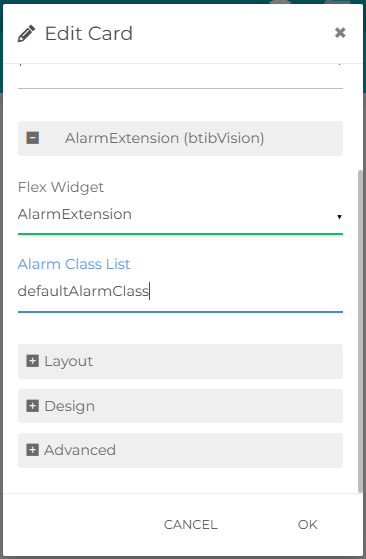The height and width of the screenshot is (559, 366).
Task: Expand Layout with its plus icon
Action: point(32,361)
